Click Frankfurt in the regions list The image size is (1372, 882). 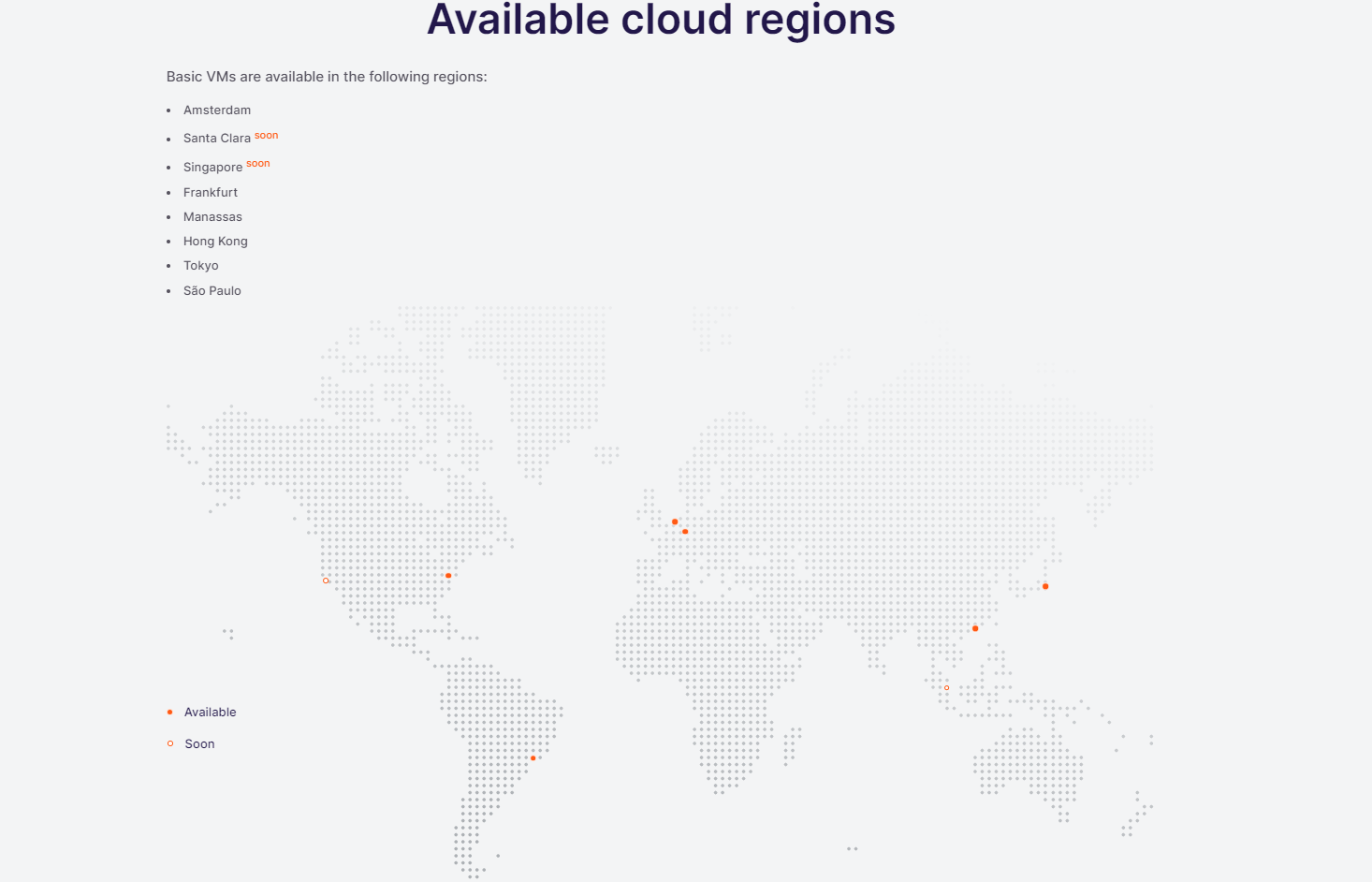pos(211,192)
